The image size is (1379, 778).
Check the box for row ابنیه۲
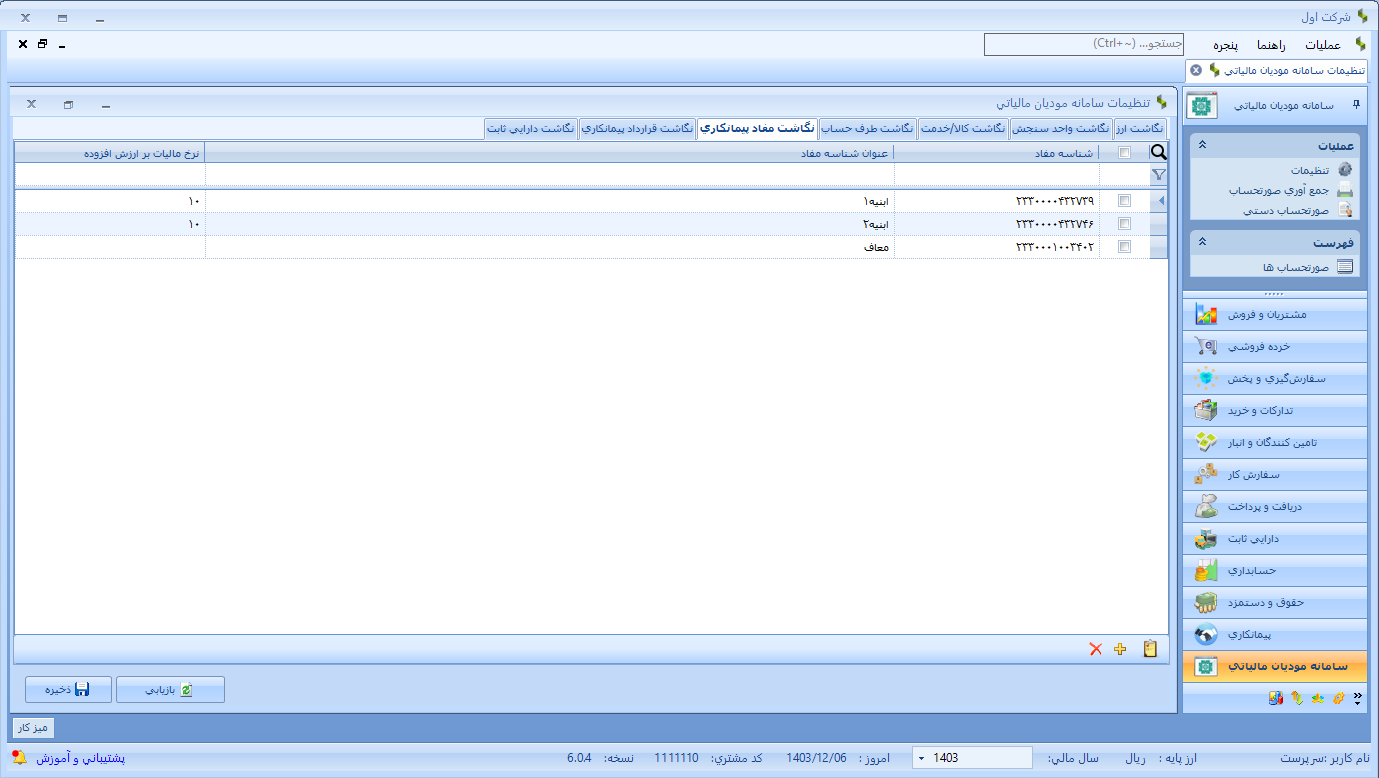tap(1125, 223)
